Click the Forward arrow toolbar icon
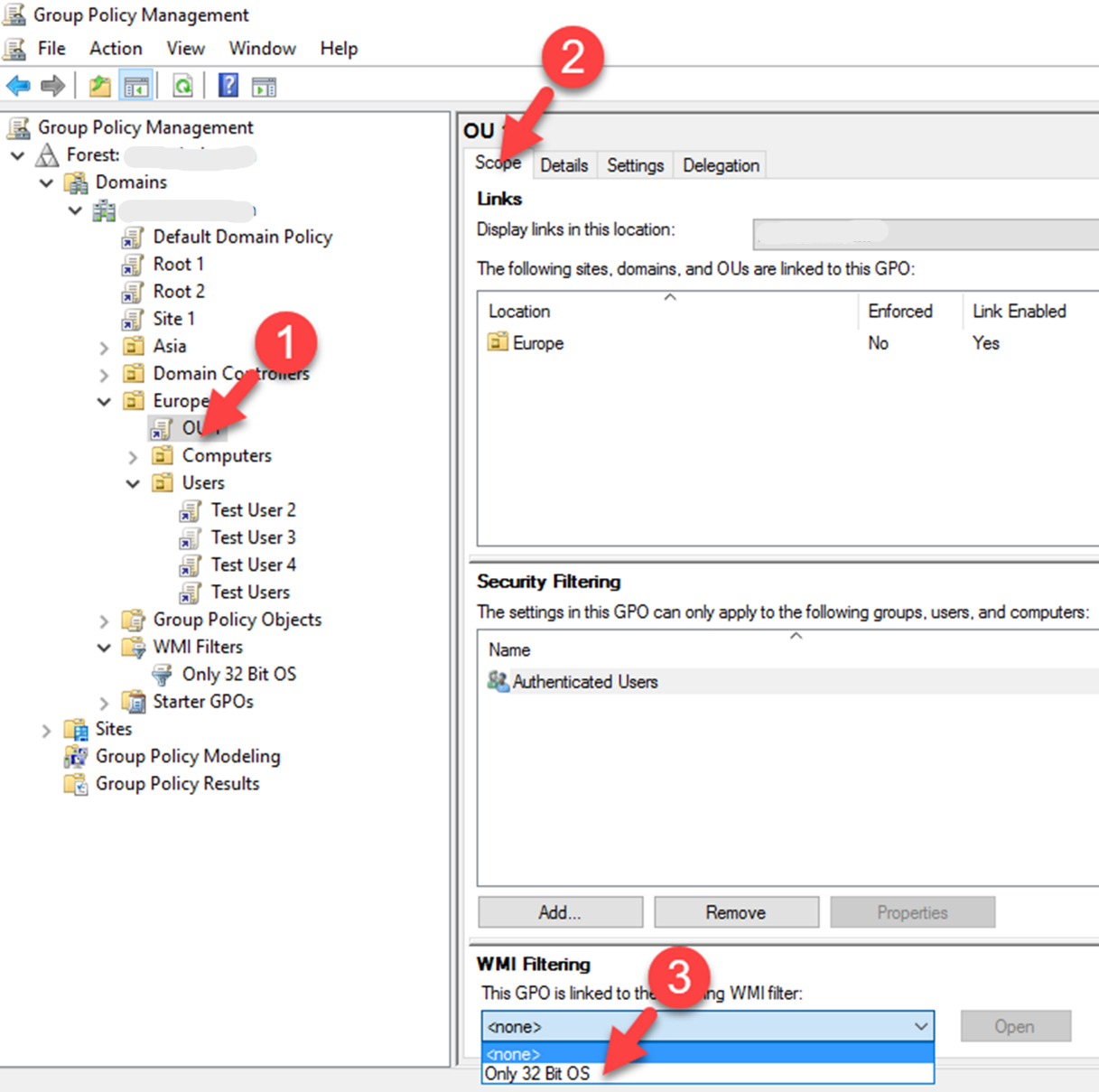The image size is (1099, 1092). coord(53,87)
